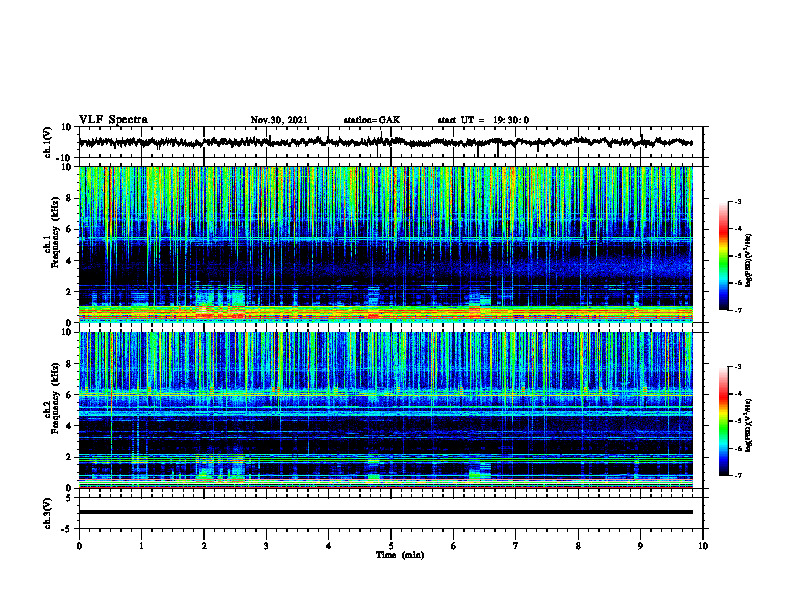Click the ch.3(V) axis label
The image size is (792, 612).
(48, 513)
